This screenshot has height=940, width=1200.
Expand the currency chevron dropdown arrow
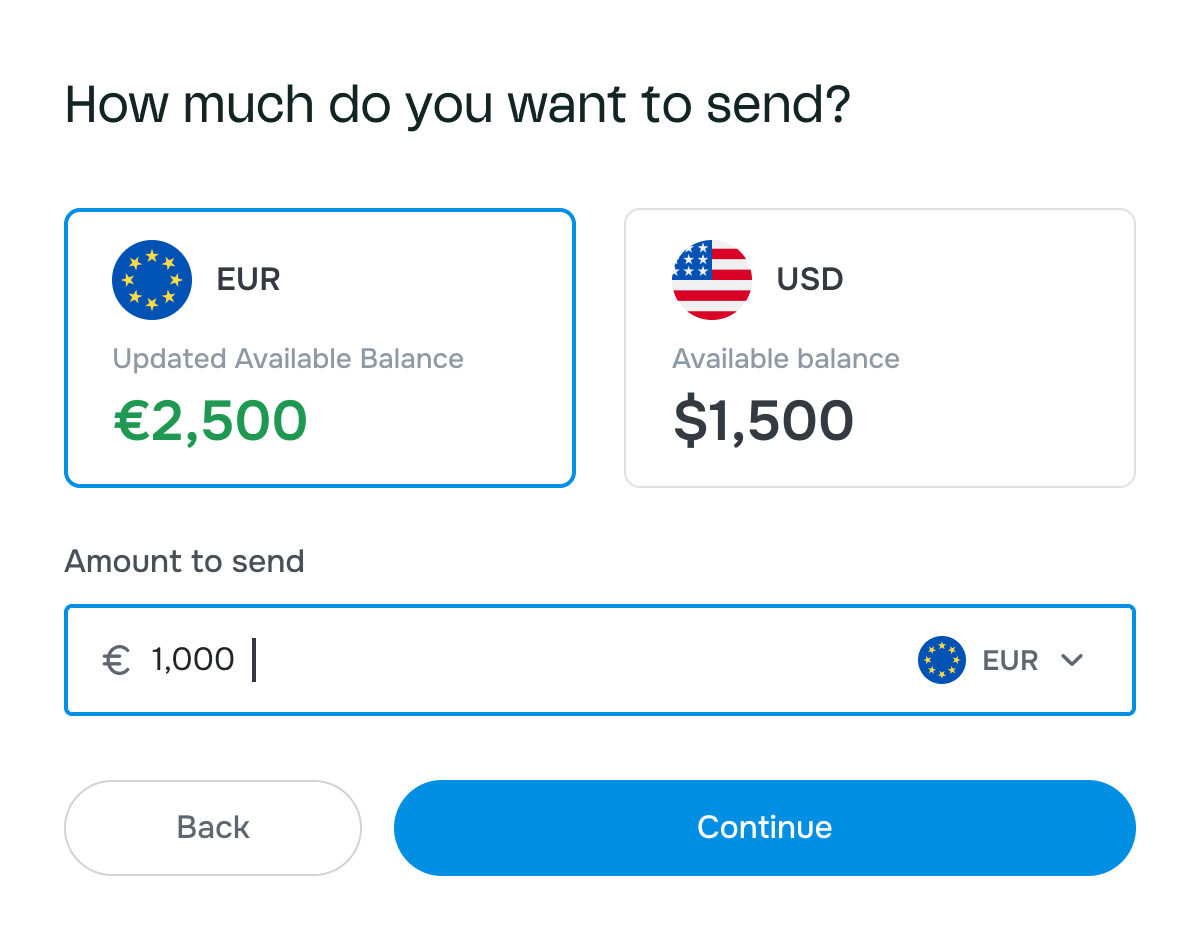click(x=1072, y=660)
